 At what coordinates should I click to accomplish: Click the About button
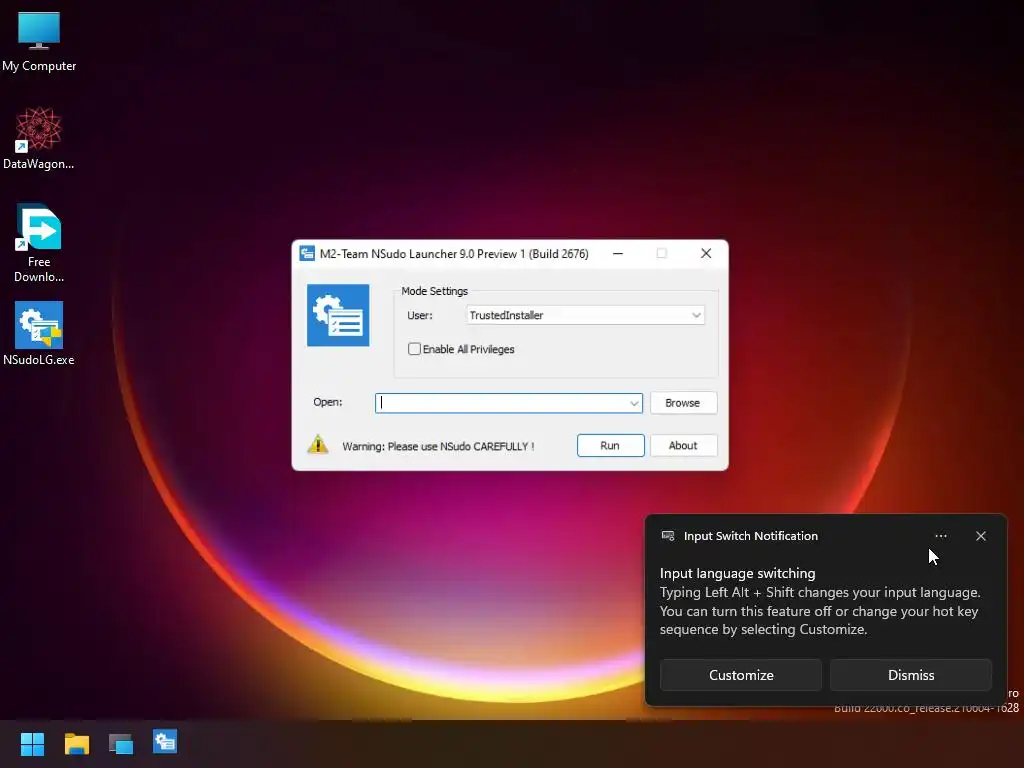click(683, 445)
